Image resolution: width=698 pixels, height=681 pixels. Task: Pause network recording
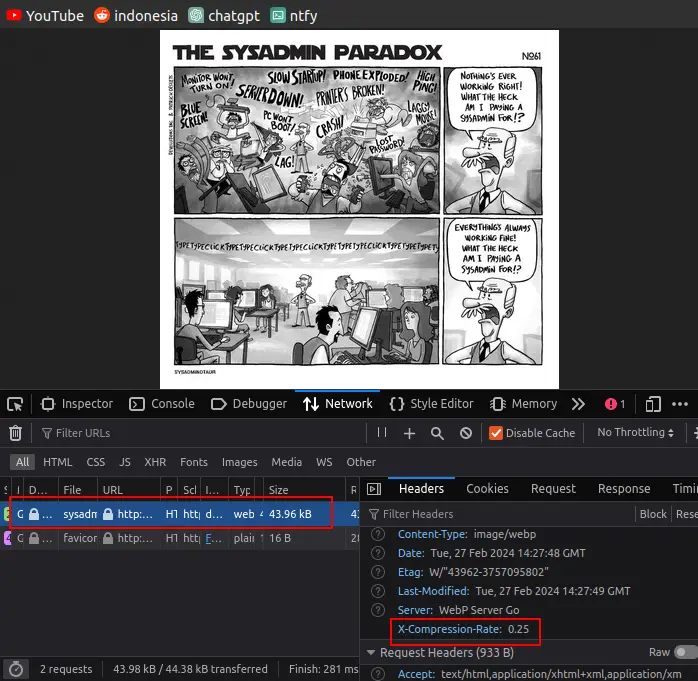382,432
